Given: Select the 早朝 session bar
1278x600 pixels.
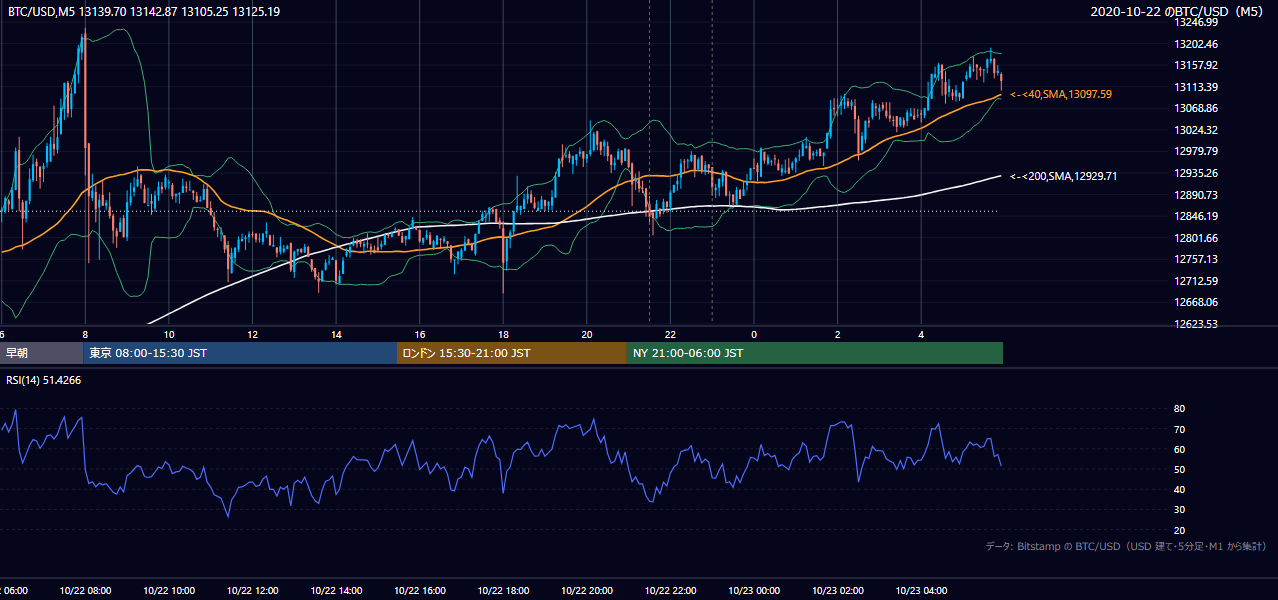Looking at the screenshot, I should pos(41,353).
